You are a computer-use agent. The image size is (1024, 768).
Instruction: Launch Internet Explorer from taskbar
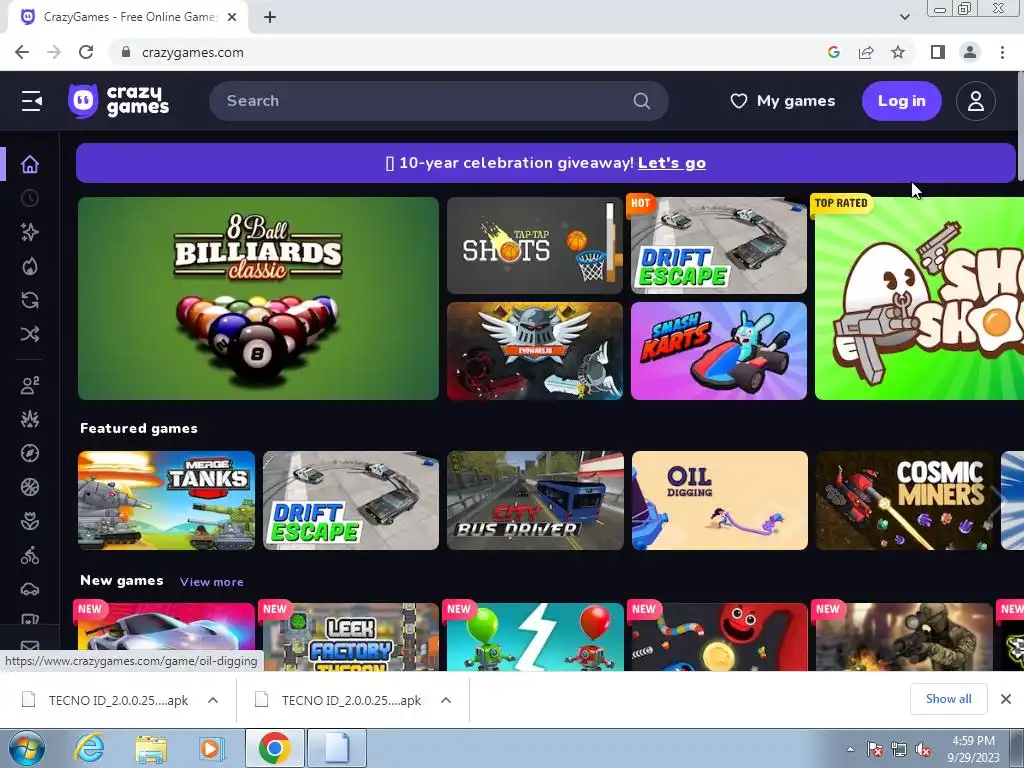click(89, 748)
